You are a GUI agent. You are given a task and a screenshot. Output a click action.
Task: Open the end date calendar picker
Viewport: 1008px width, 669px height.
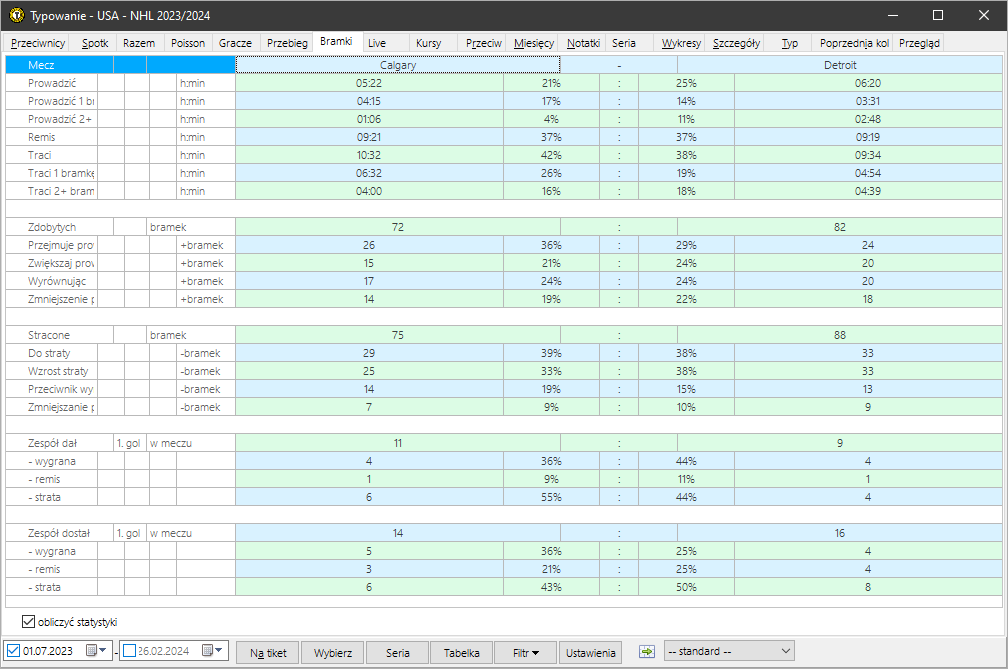click(213, 652)
